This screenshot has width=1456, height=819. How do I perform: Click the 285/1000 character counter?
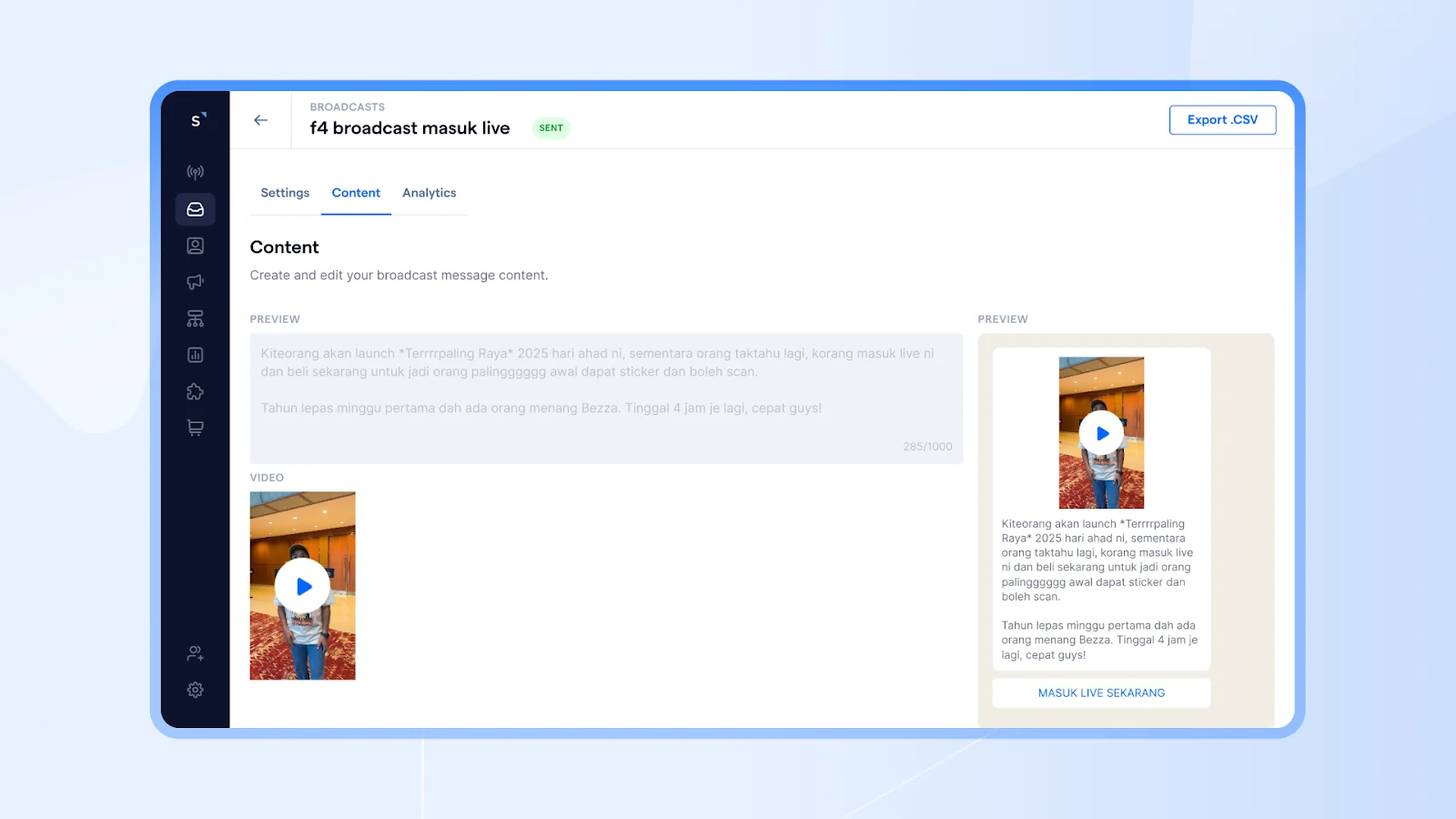click(927, 447)
